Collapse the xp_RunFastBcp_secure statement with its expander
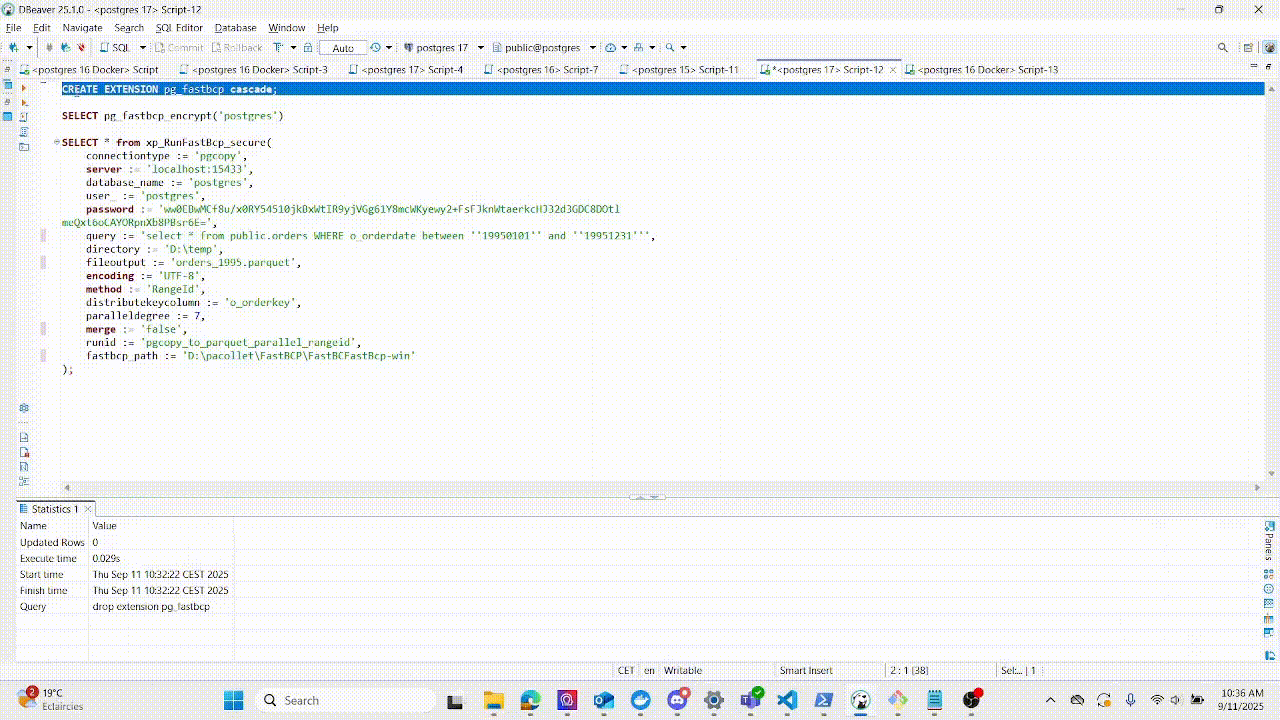Image resolution: width=1280 pixels, height=720 pixels. click(56, 142)
